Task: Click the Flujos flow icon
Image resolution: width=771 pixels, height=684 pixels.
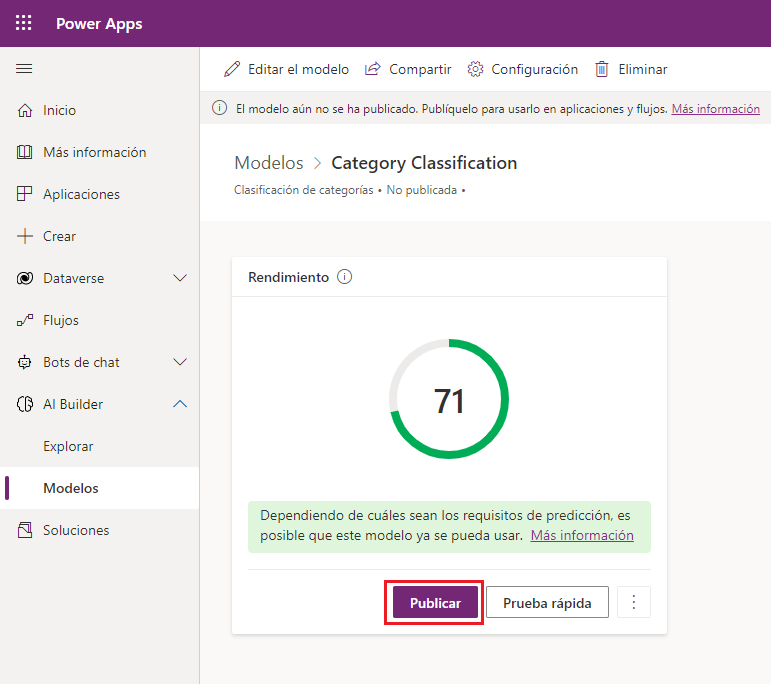Action: point(25,320)
